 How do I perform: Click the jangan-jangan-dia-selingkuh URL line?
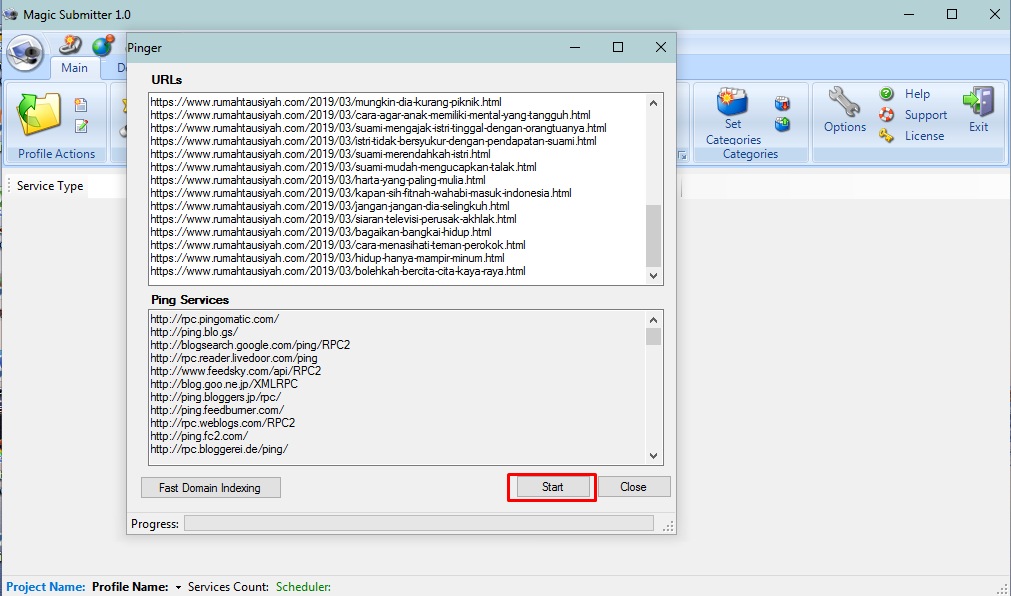point(330,206)
